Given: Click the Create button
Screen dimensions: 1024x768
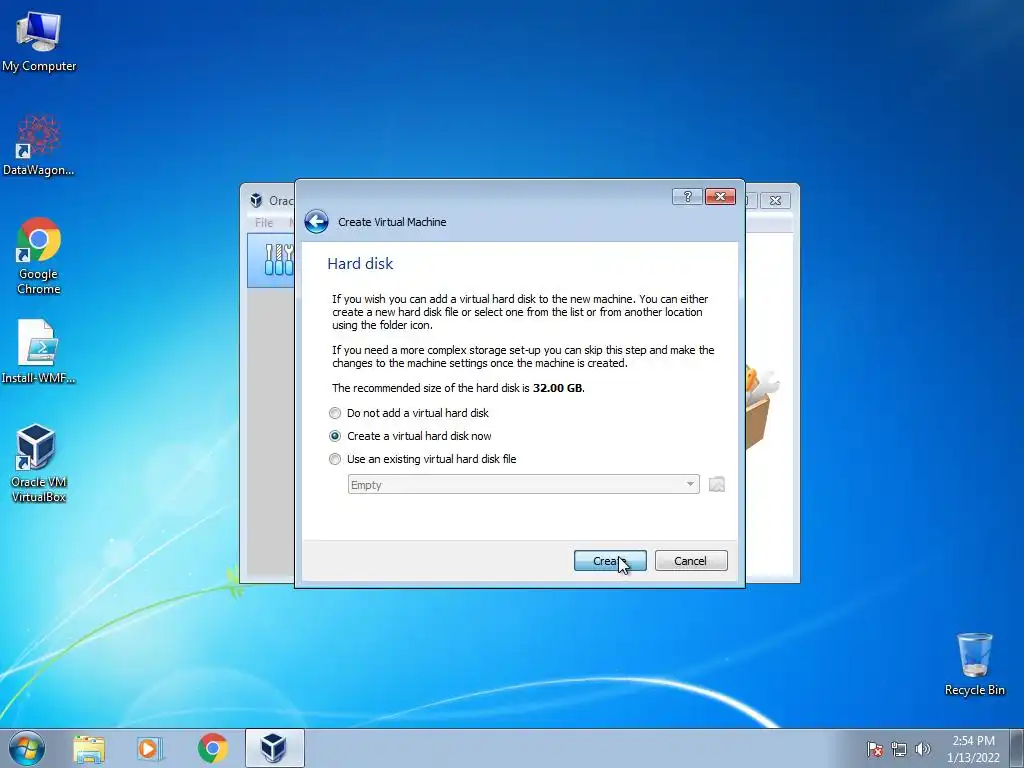Looking at the screenshot, I should [610, 561].
